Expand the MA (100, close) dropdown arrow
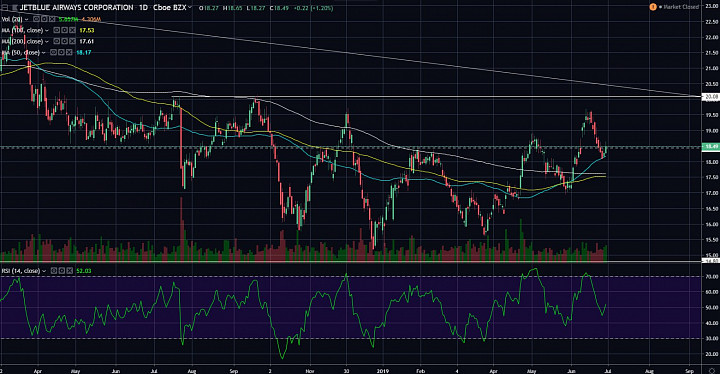 click(x=47, y=31)
